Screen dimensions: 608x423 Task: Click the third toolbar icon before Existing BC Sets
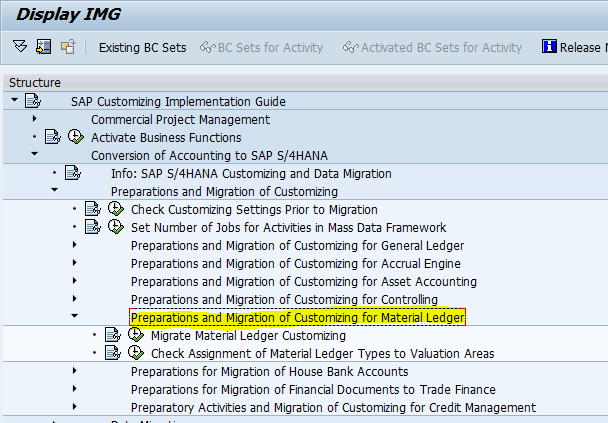(68, 47)
